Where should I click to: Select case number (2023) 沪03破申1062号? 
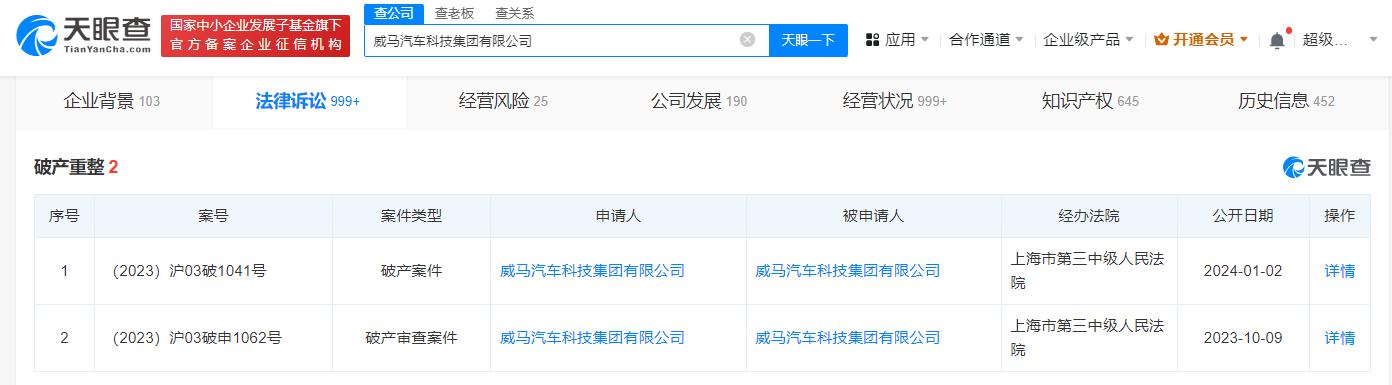coord(196,338)
